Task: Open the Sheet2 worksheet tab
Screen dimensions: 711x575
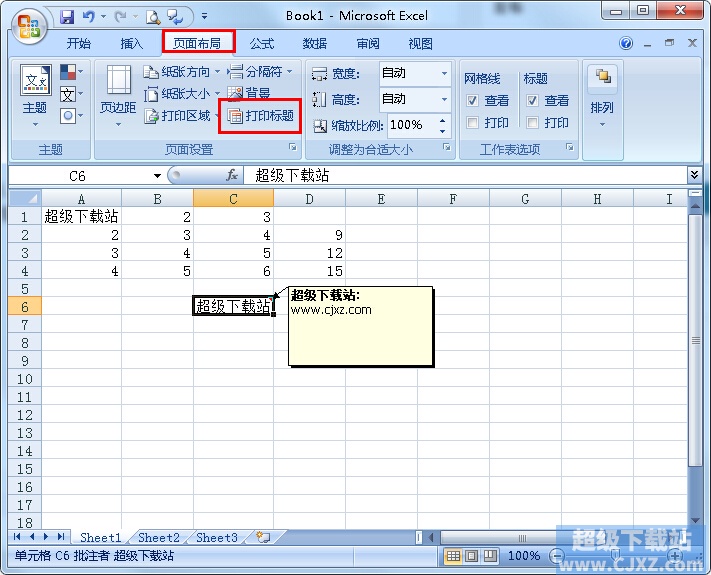Action: [x=159, y=537]
